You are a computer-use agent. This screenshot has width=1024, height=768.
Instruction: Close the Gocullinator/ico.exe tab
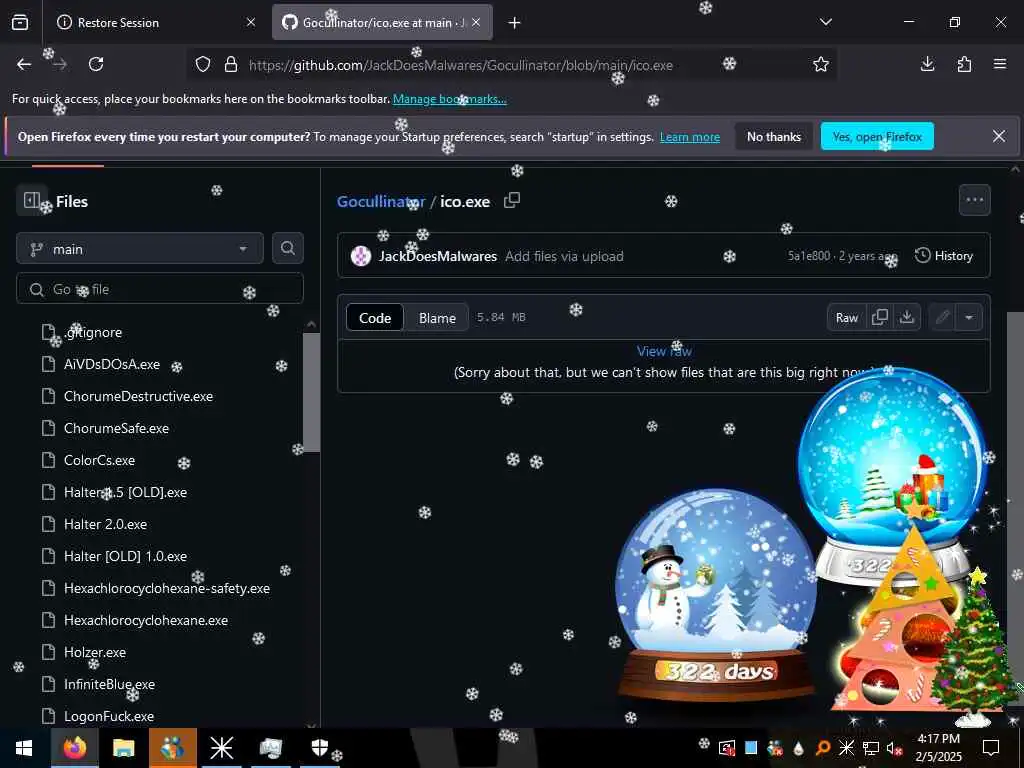(x=476, y=23)
